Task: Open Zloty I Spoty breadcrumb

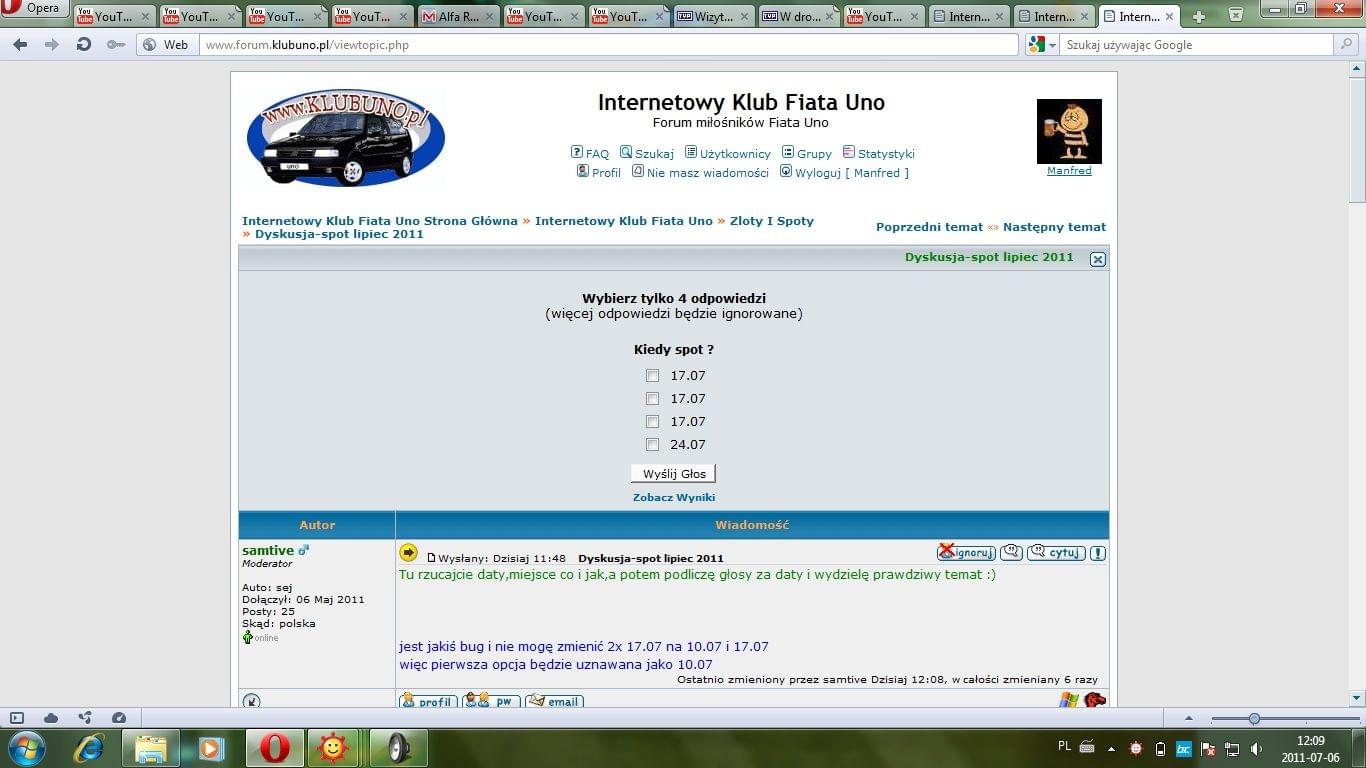Action: [x=772, y=221]
